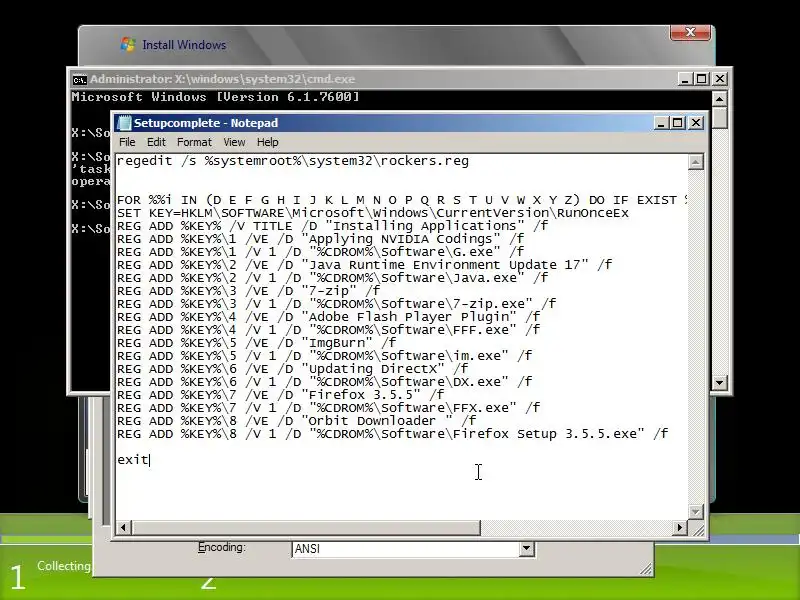Click the 'Java Runtime Environment Update 17' line
Image resolution: width=800 pixels, height=600 pixels.
pos(365,265)
